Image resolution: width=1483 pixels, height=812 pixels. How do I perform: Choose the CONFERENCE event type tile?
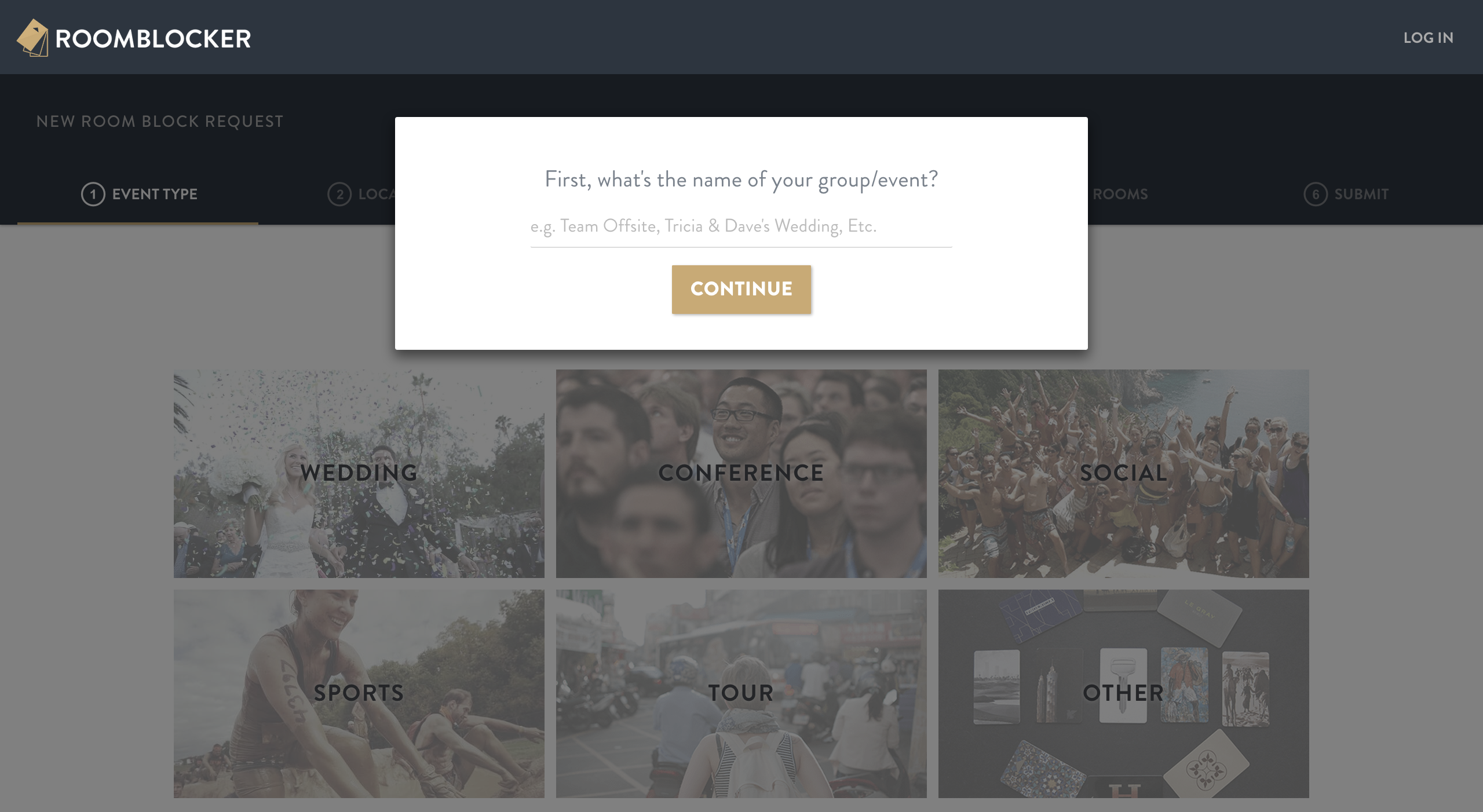click(x=741, y=474)
